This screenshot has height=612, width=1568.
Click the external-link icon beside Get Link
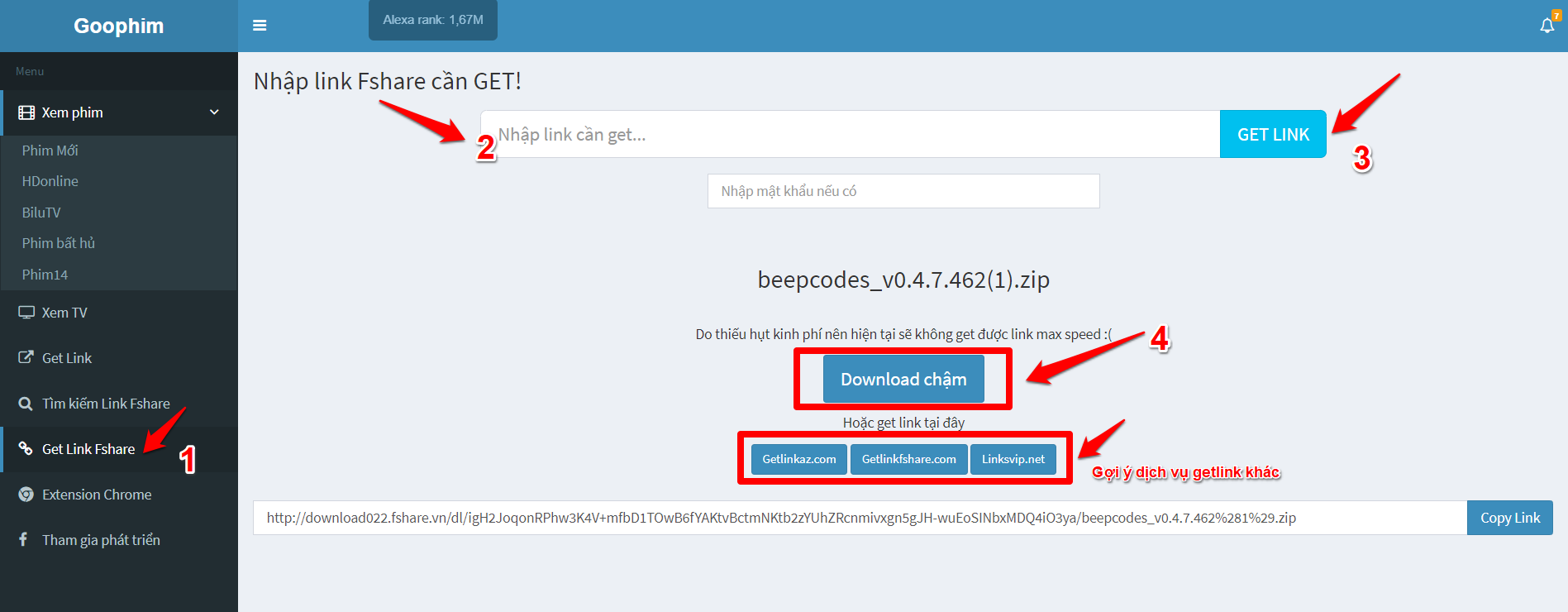26,358
